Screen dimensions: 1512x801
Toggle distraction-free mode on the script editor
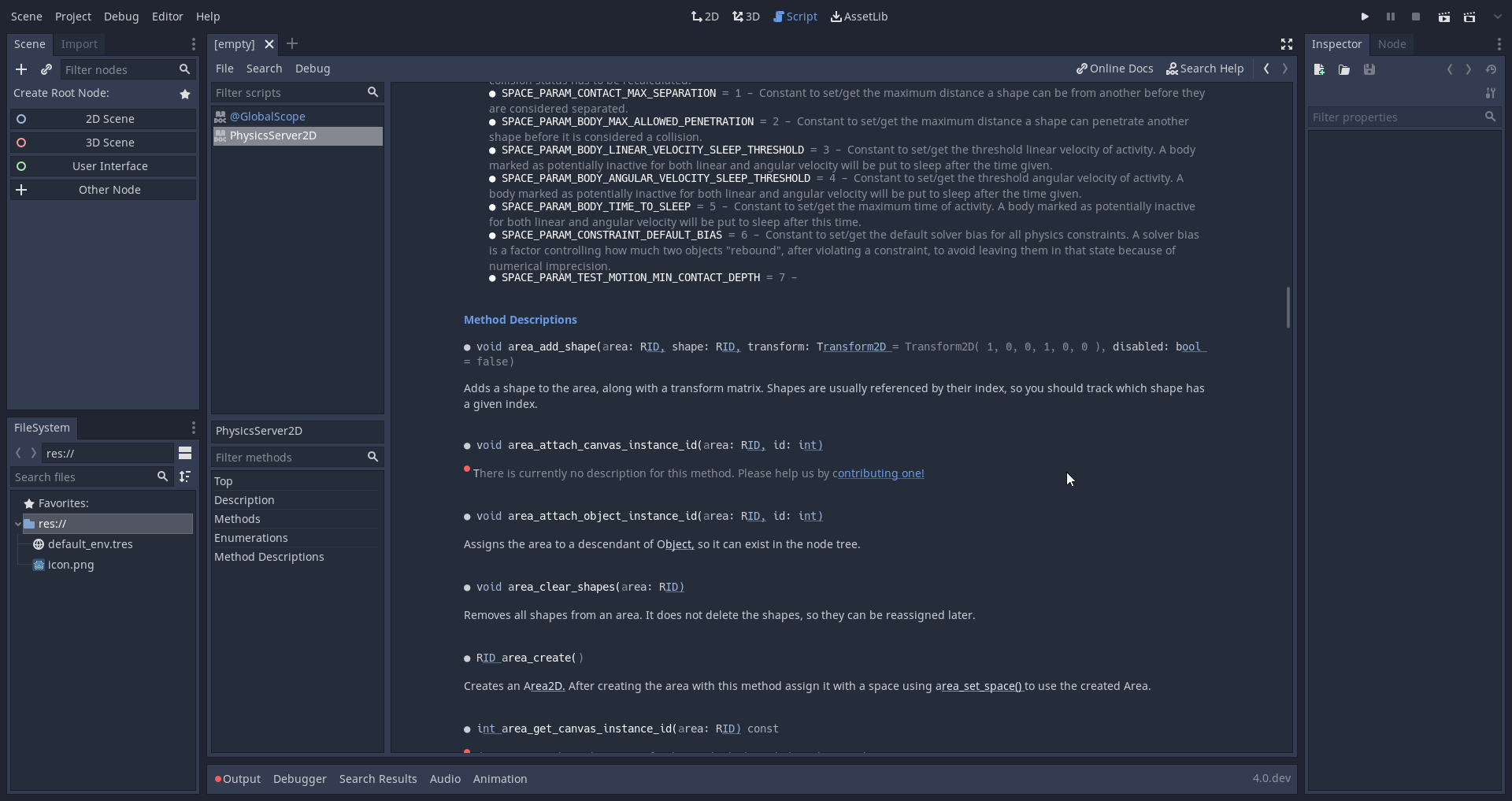pos(1287,44)
